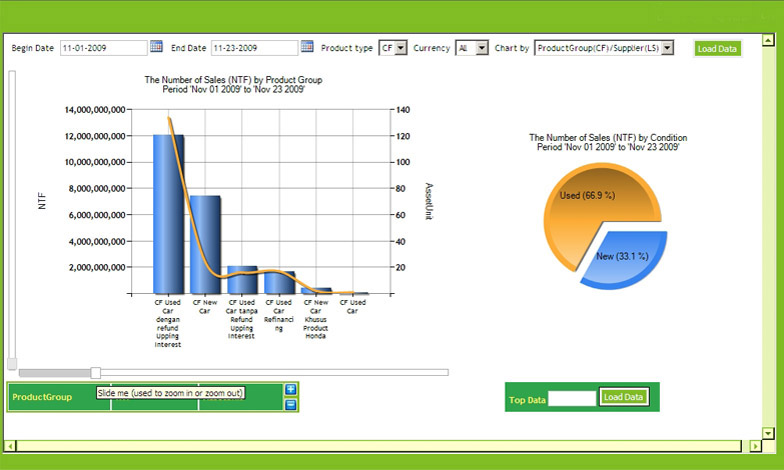Click the tallest bar, CF Used Car dengan refund
The image size is (784, 470).
point(168,214)
